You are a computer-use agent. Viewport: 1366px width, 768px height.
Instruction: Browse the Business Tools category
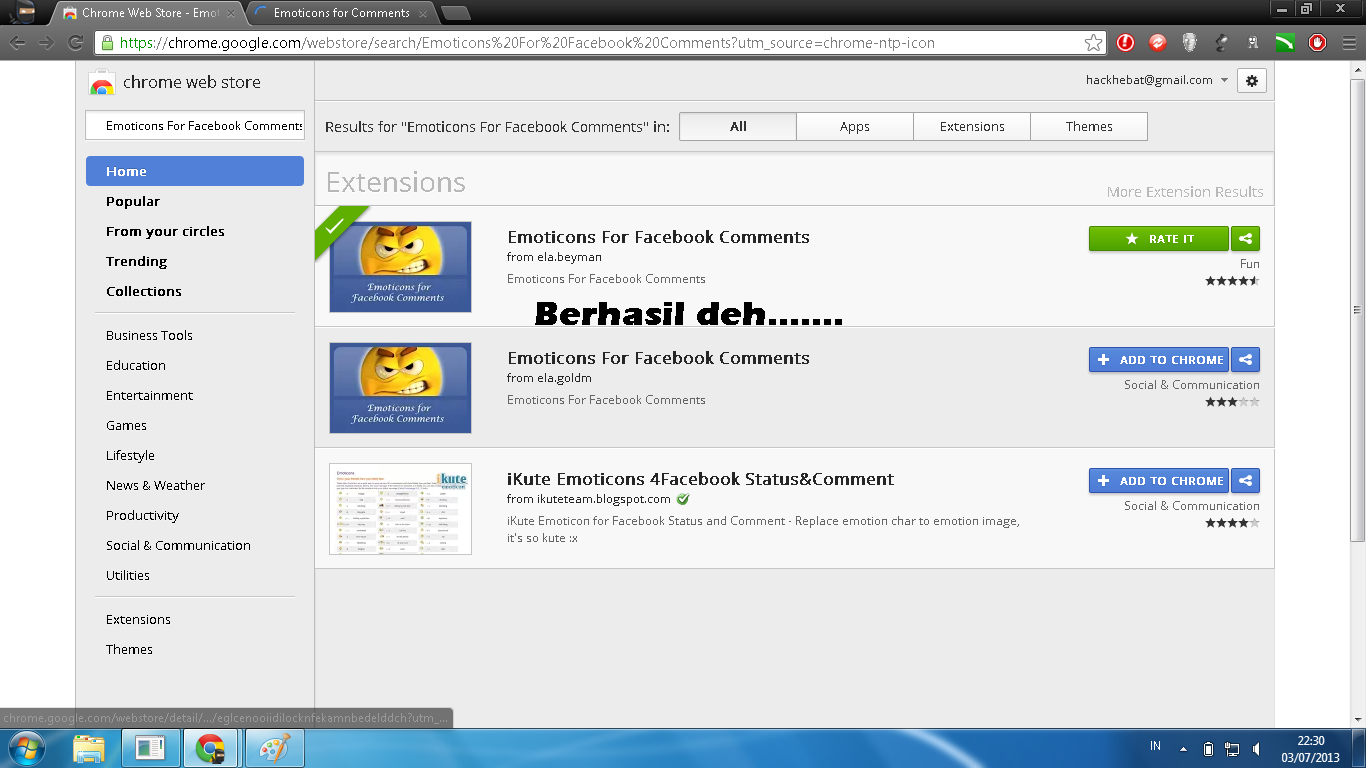[149, 335]
